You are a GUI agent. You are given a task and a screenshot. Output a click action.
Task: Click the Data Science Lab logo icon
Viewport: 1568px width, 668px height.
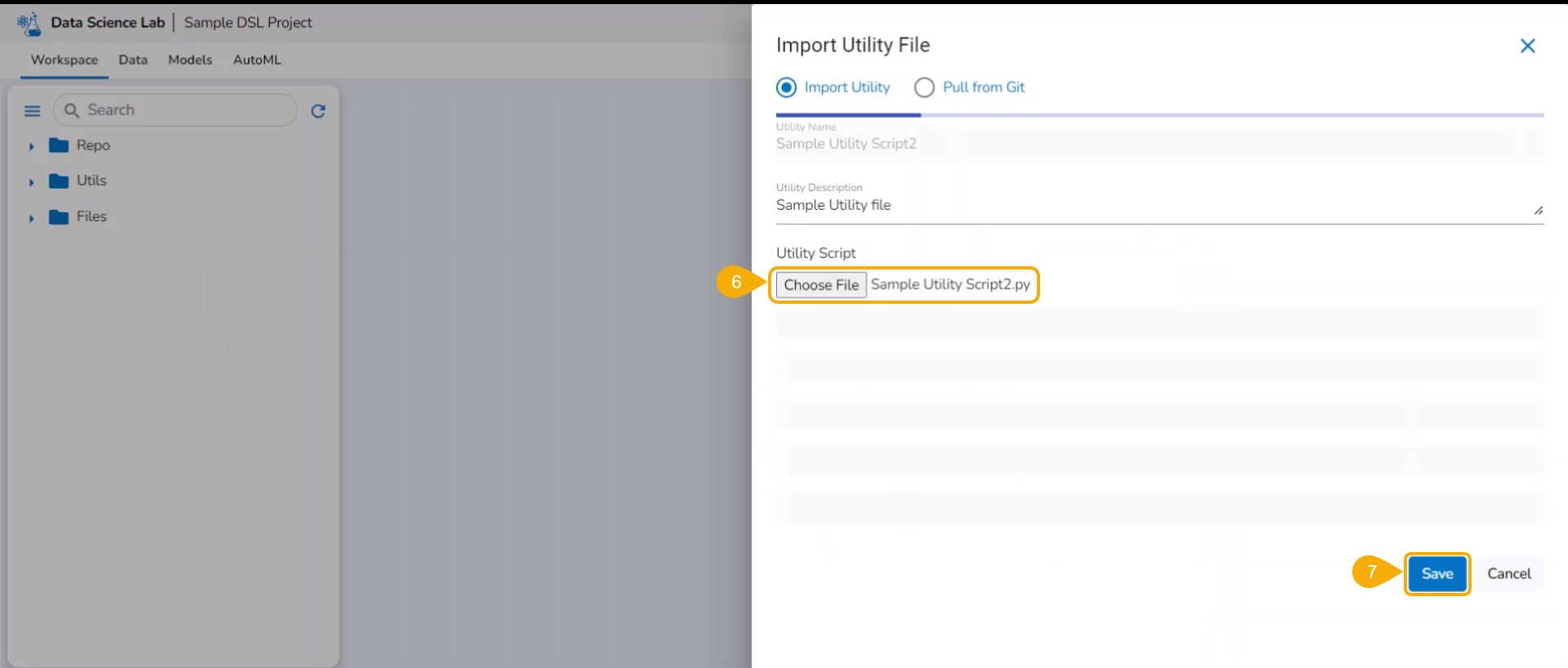point(29,23)
